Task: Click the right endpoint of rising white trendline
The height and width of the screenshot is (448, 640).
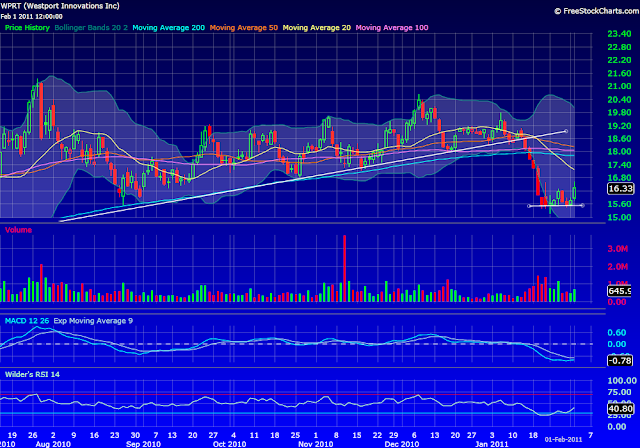Action: (x=566, y=131)
